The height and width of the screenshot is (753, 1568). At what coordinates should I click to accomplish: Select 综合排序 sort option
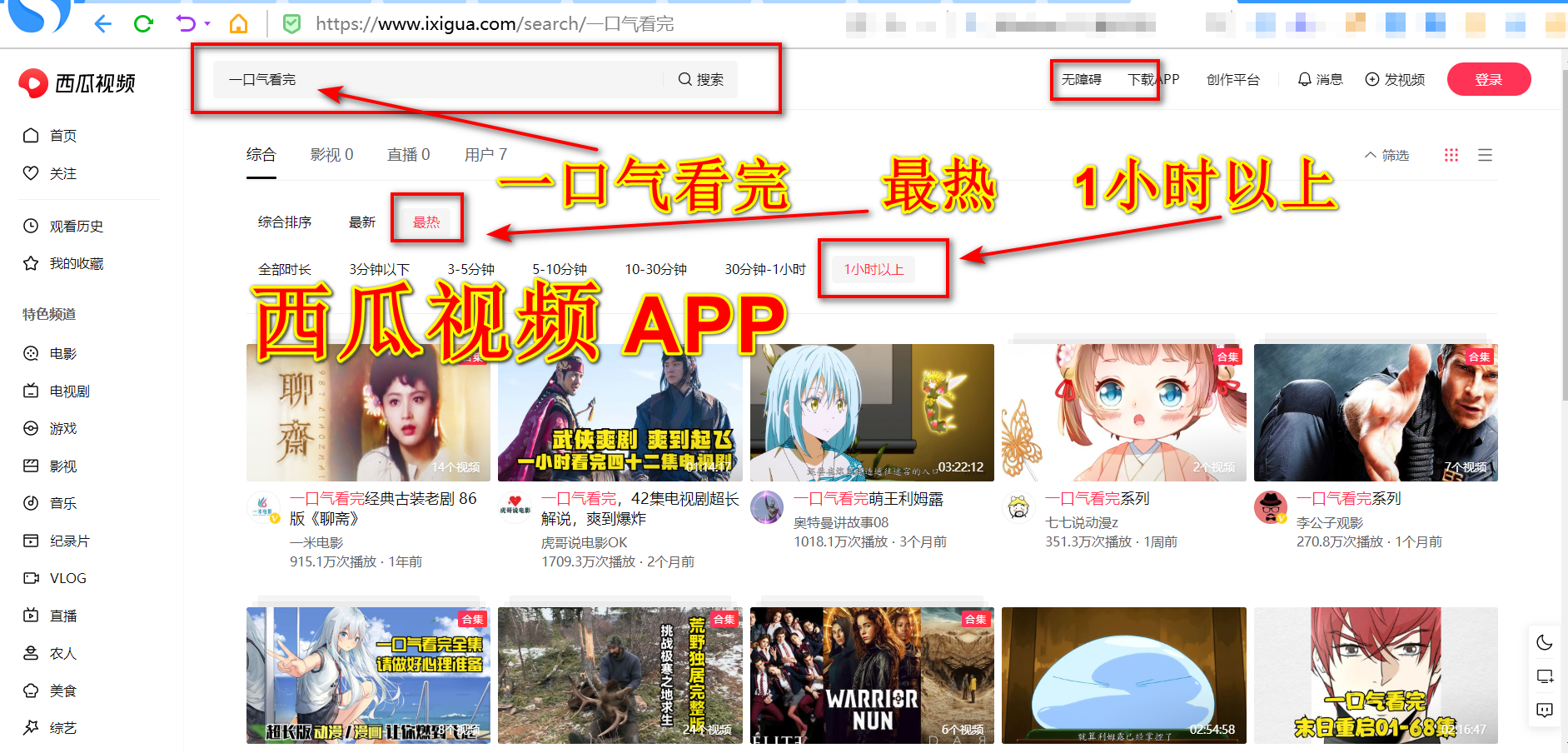[x=285, y=222]
